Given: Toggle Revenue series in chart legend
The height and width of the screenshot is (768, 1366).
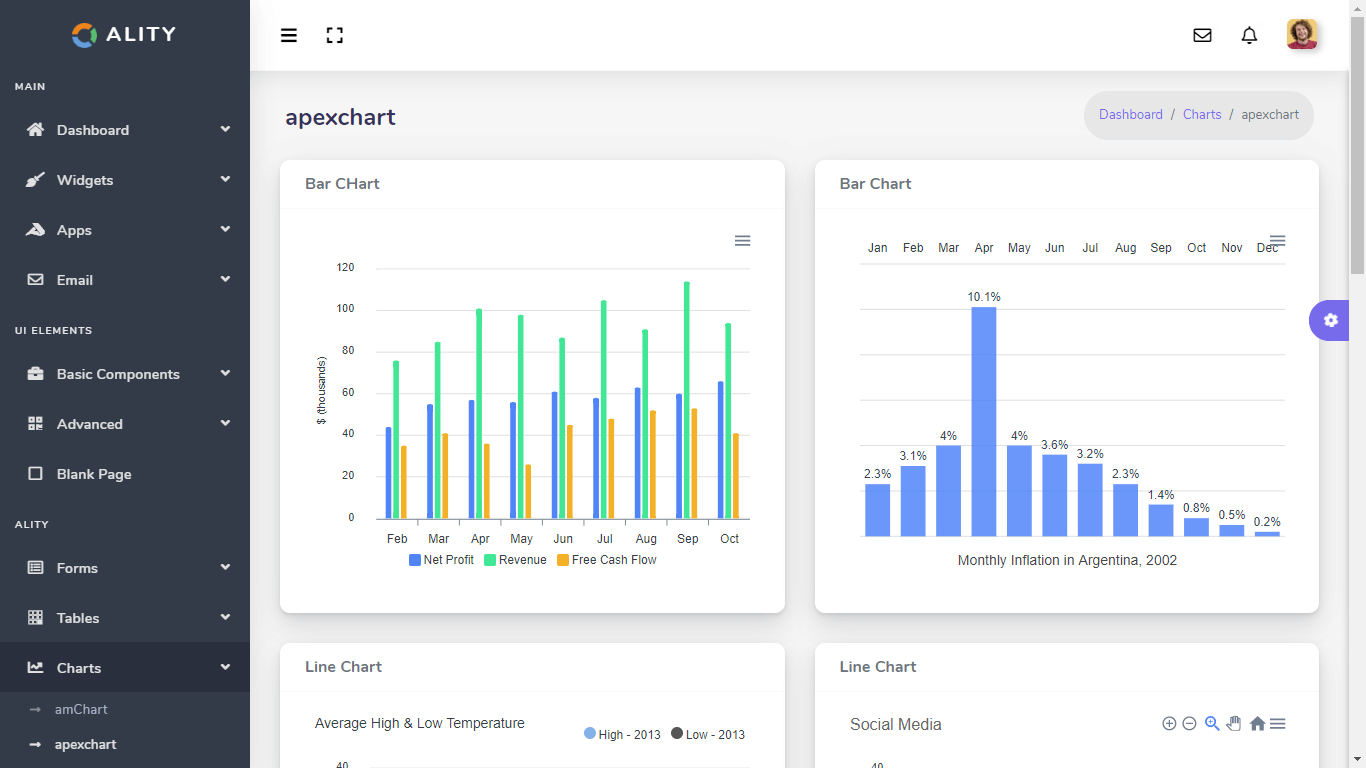Looking at the screenshot, I should [515, 560].
